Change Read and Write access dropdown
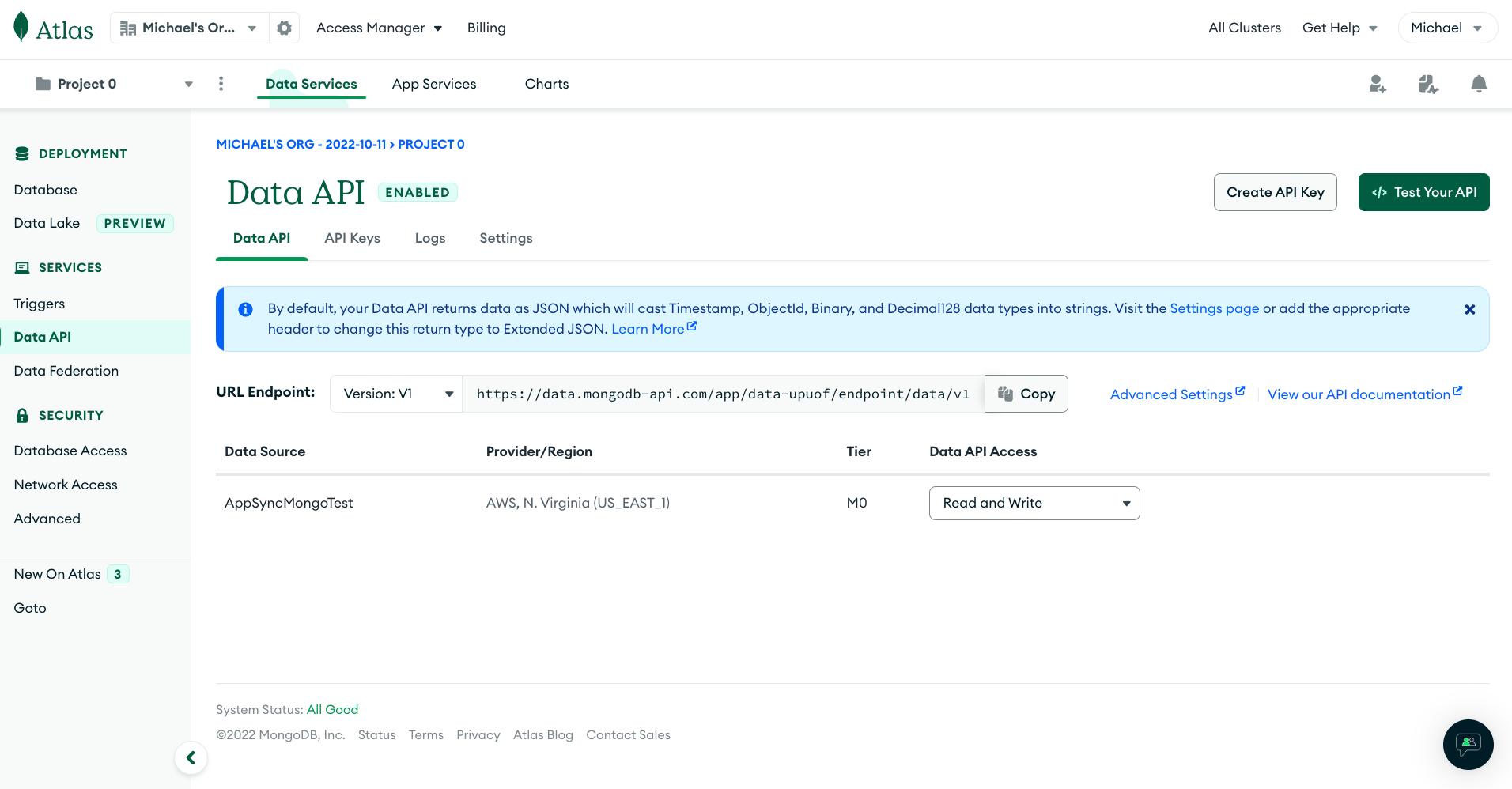 click(x=1034, y=503)
